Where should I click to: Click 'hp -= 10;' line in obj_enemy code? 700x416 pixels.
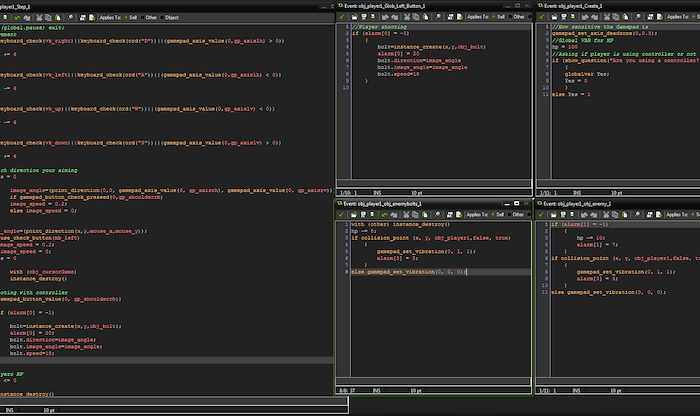click(591, 238)
